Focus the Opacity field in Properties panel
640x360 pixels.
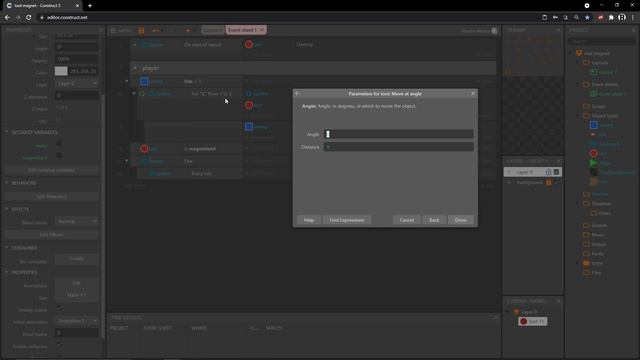[77, 59]
